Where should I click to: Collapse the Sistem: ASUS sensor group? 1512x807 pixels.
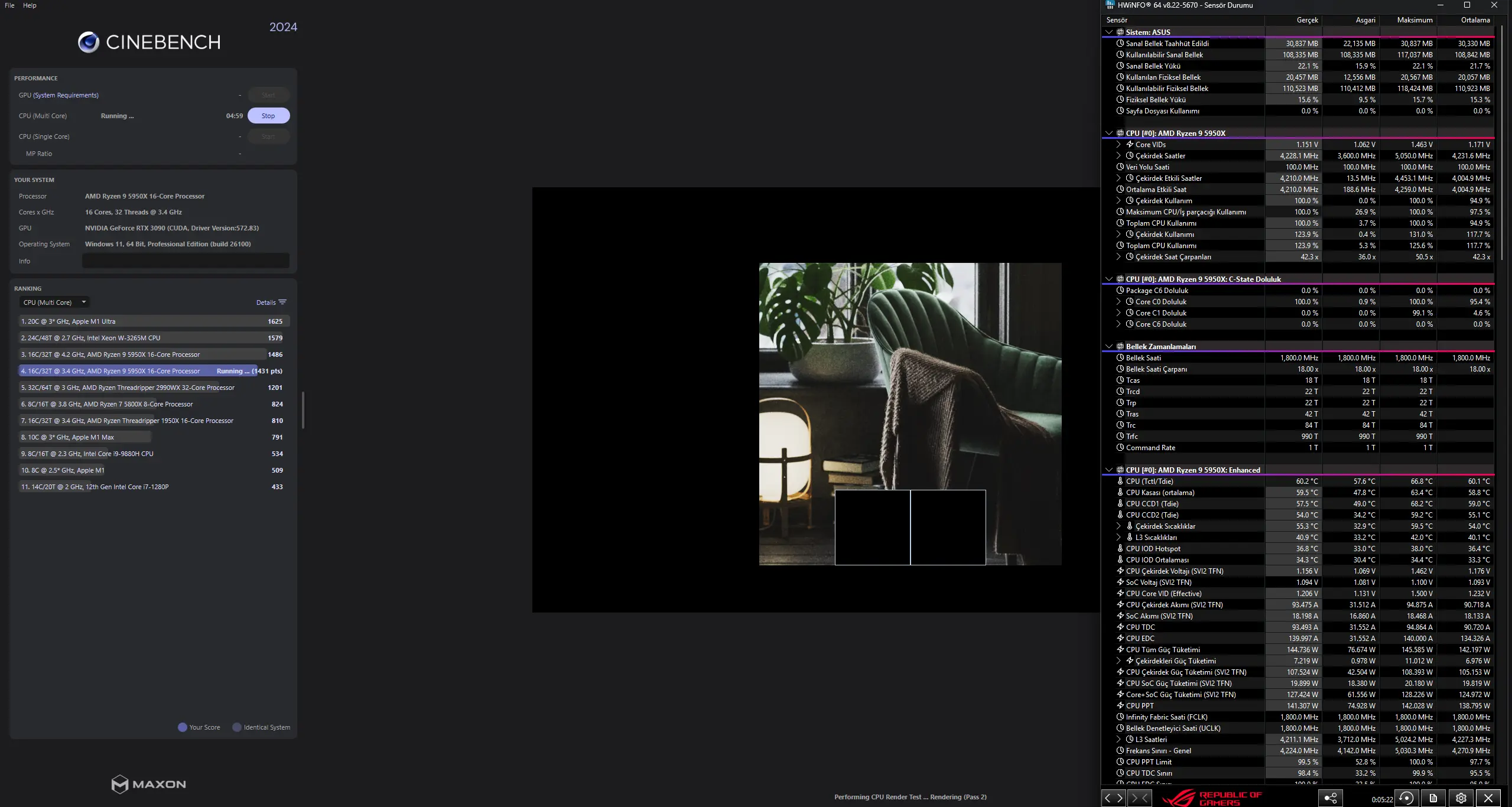1109,32
